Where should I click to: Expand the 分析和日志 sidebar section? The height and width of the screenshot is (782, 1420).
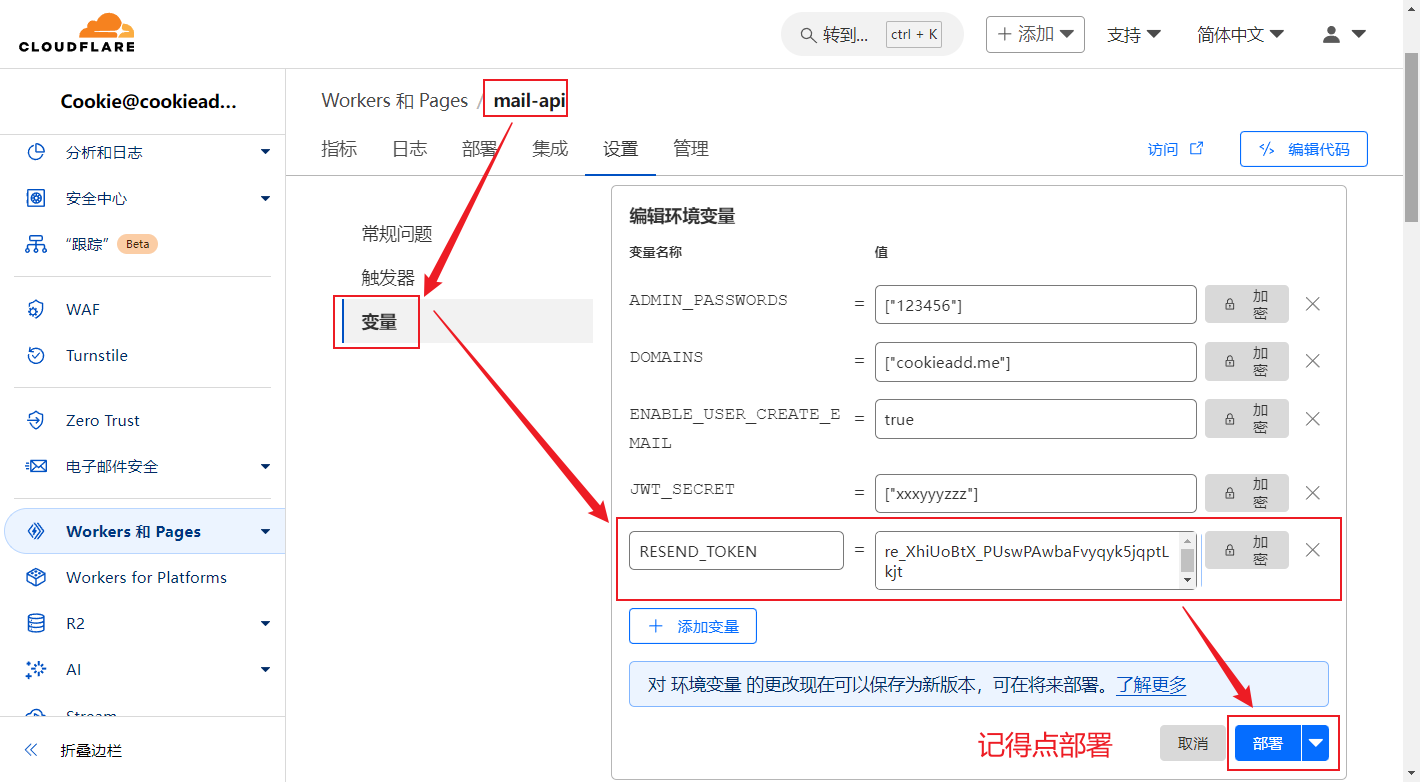(x=265, y=152)
